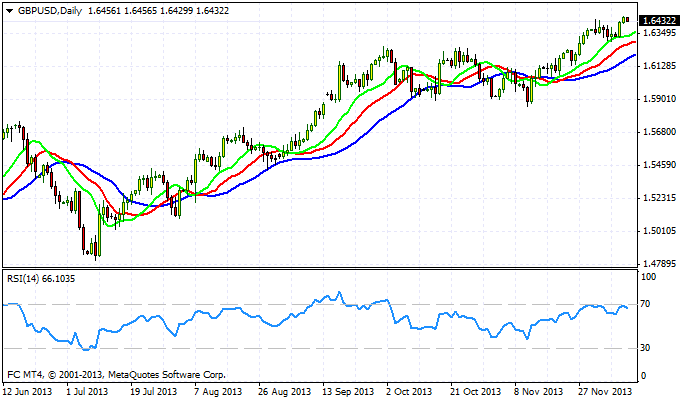Click the triangle arrow before GBPUSD,Daily
The height and width of the screenshot is (400, 680).
pyautogui.click(x=10, y=11)
